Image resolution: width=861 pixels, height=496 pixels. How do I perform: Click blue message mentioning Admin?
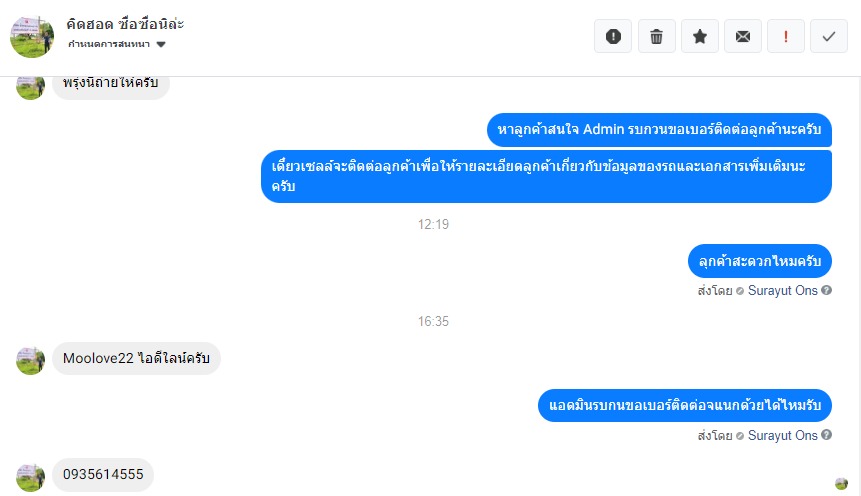point(660,130)
